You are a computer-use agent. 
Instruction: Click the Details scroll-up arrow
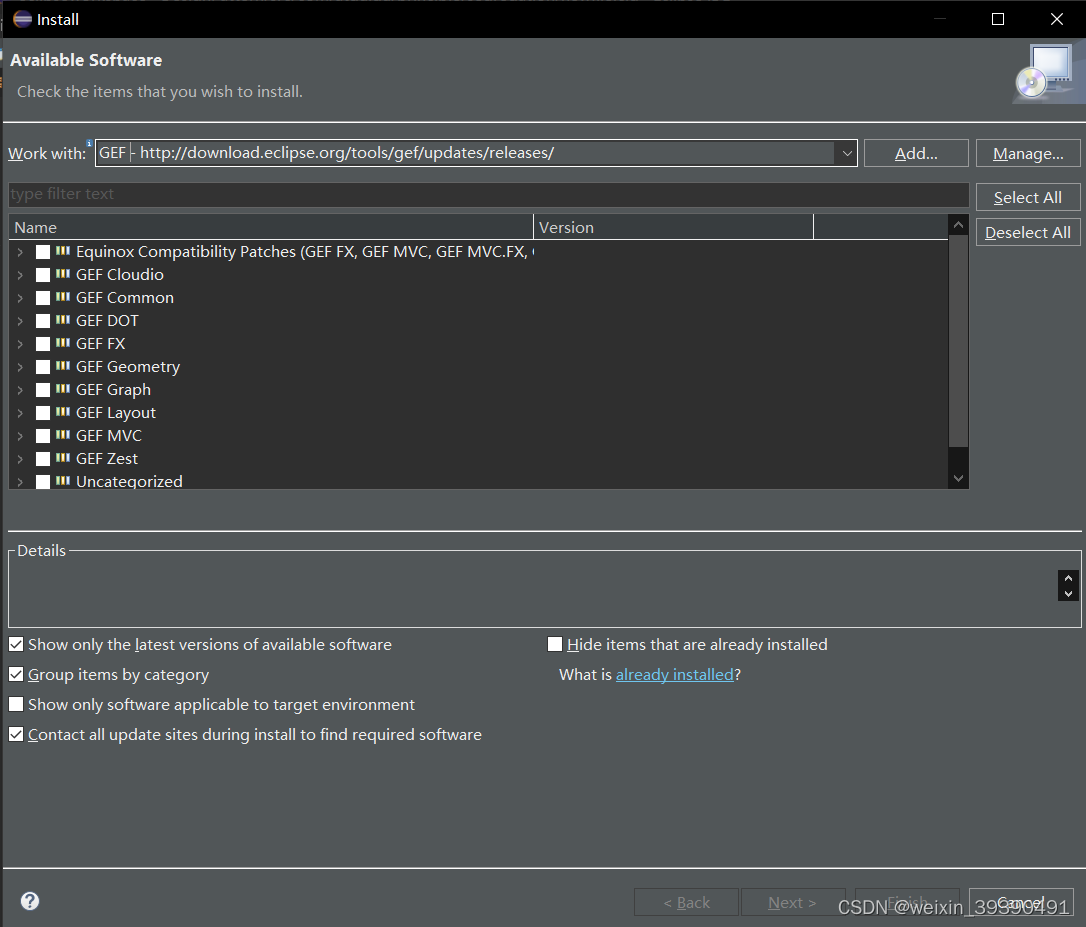point(1068,578)
